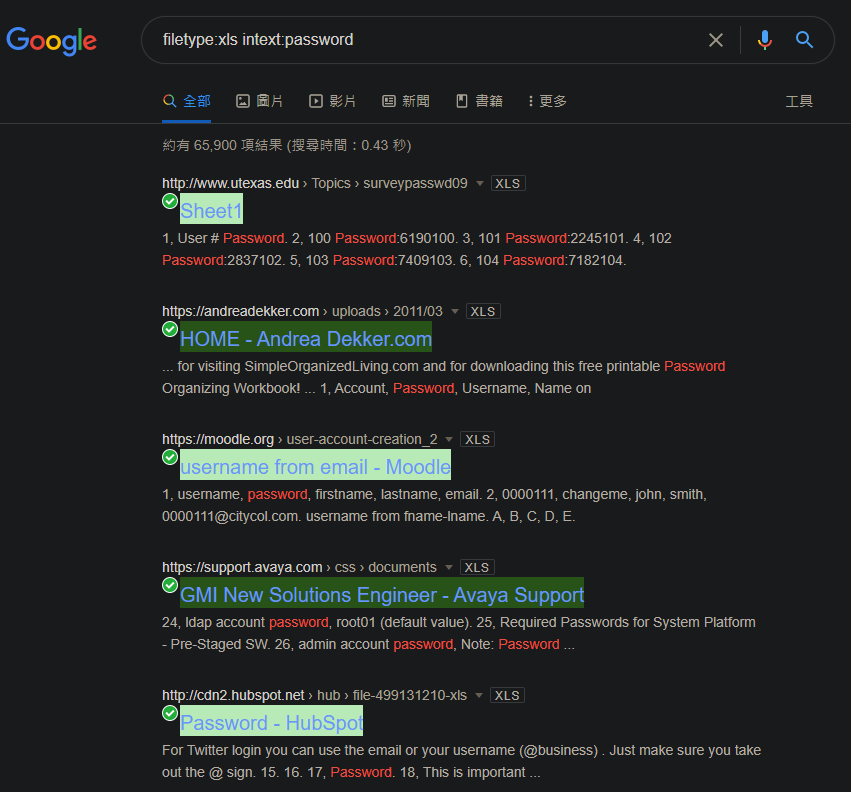
Task: Click the green checkmark beside username from email - Moodle
Action: 170,457
